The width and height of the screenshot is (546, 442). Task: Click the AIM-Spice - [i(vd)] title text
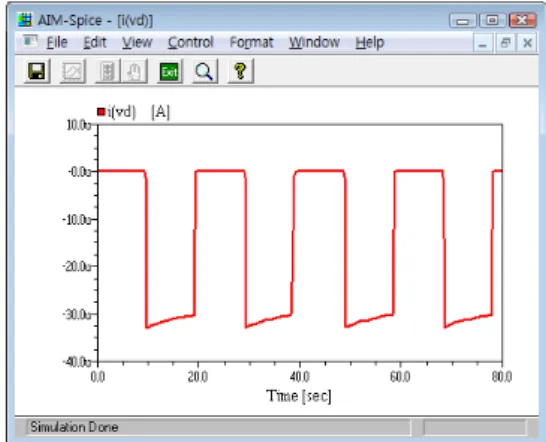point(95,21)
